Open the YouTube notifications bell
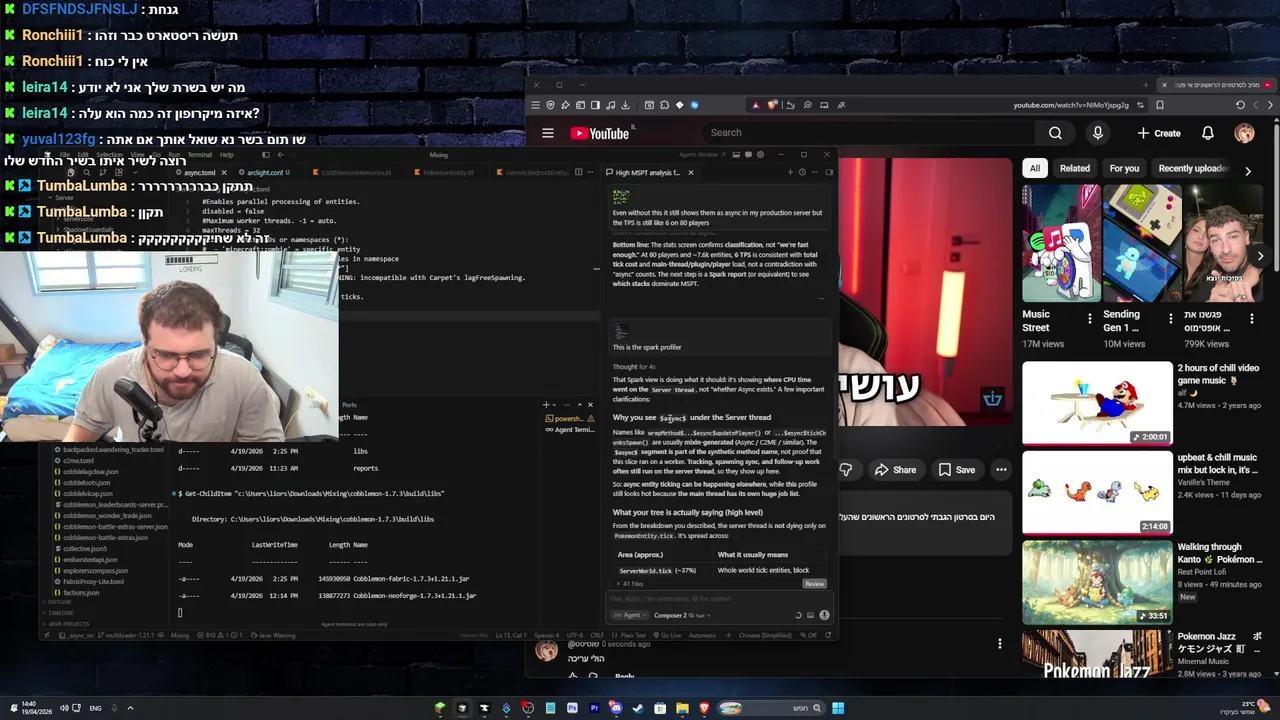This screenshot has width=1280, height=720. click(1208, 133)
